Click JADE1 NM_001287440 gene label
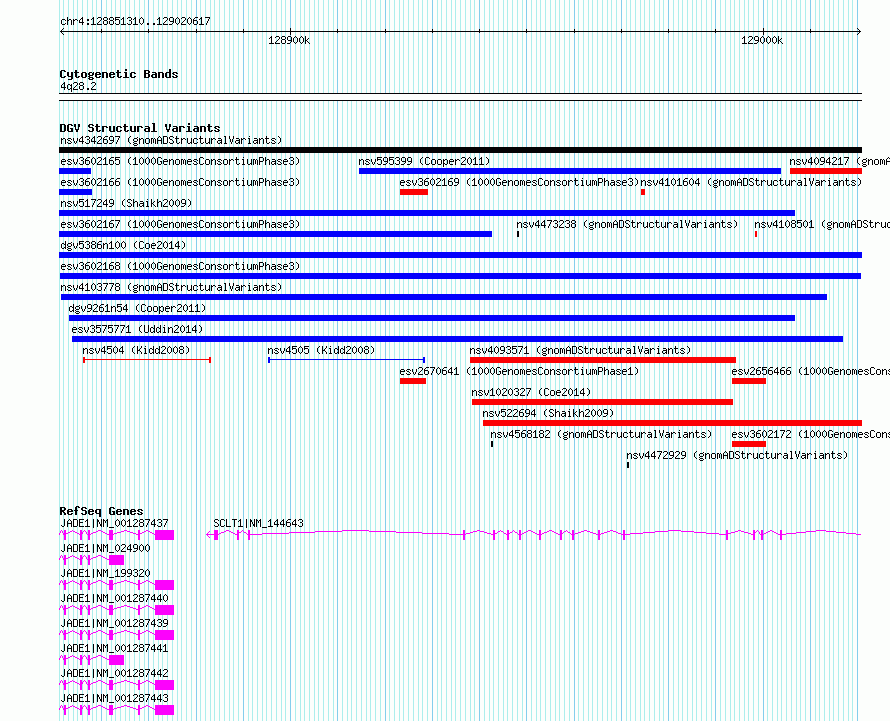890x721 pixels. pos(114,598)
